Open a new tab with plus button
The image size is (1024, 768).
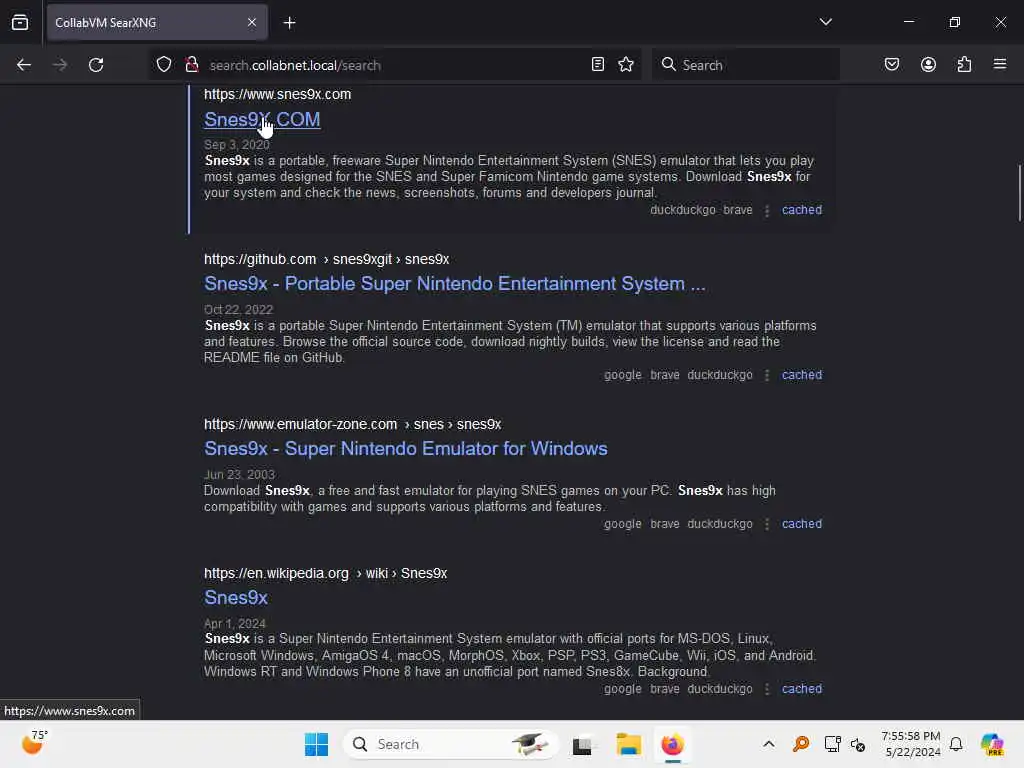point(289,23)
